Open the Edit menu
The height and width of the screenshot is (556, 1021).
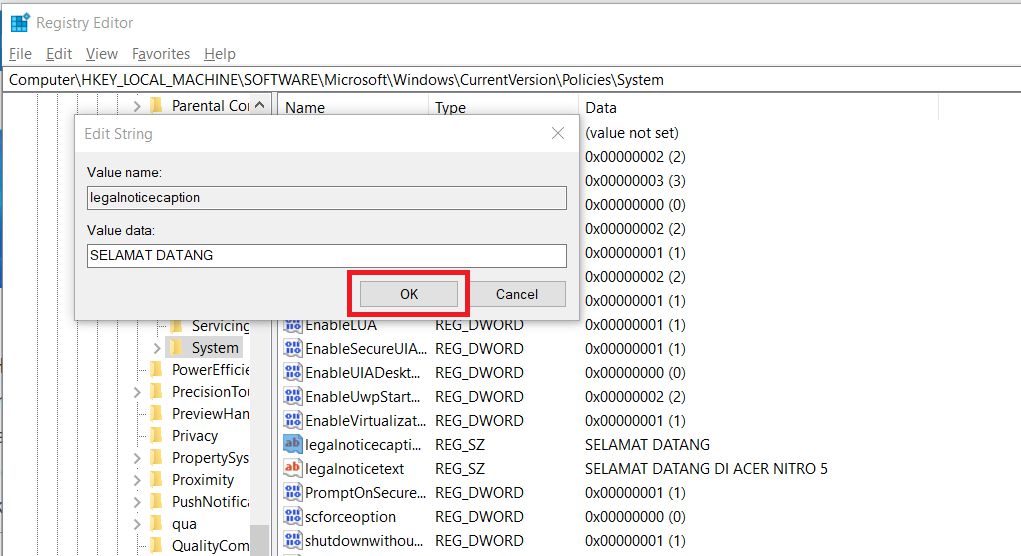pyautogui.click(x=59, y=54)
